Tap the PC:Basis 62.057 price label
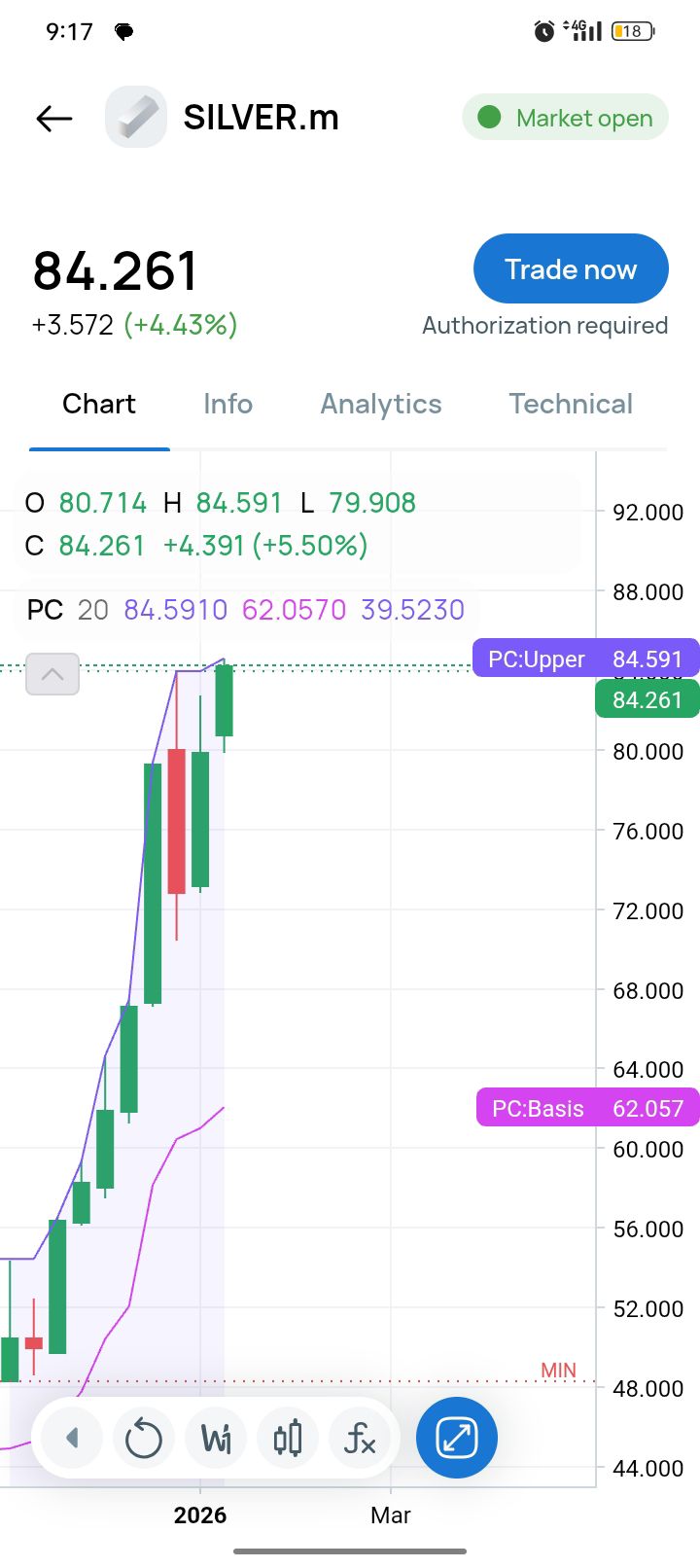Image resolution: width=700 pixels, height=1568 pixels. click(587, 1108)
